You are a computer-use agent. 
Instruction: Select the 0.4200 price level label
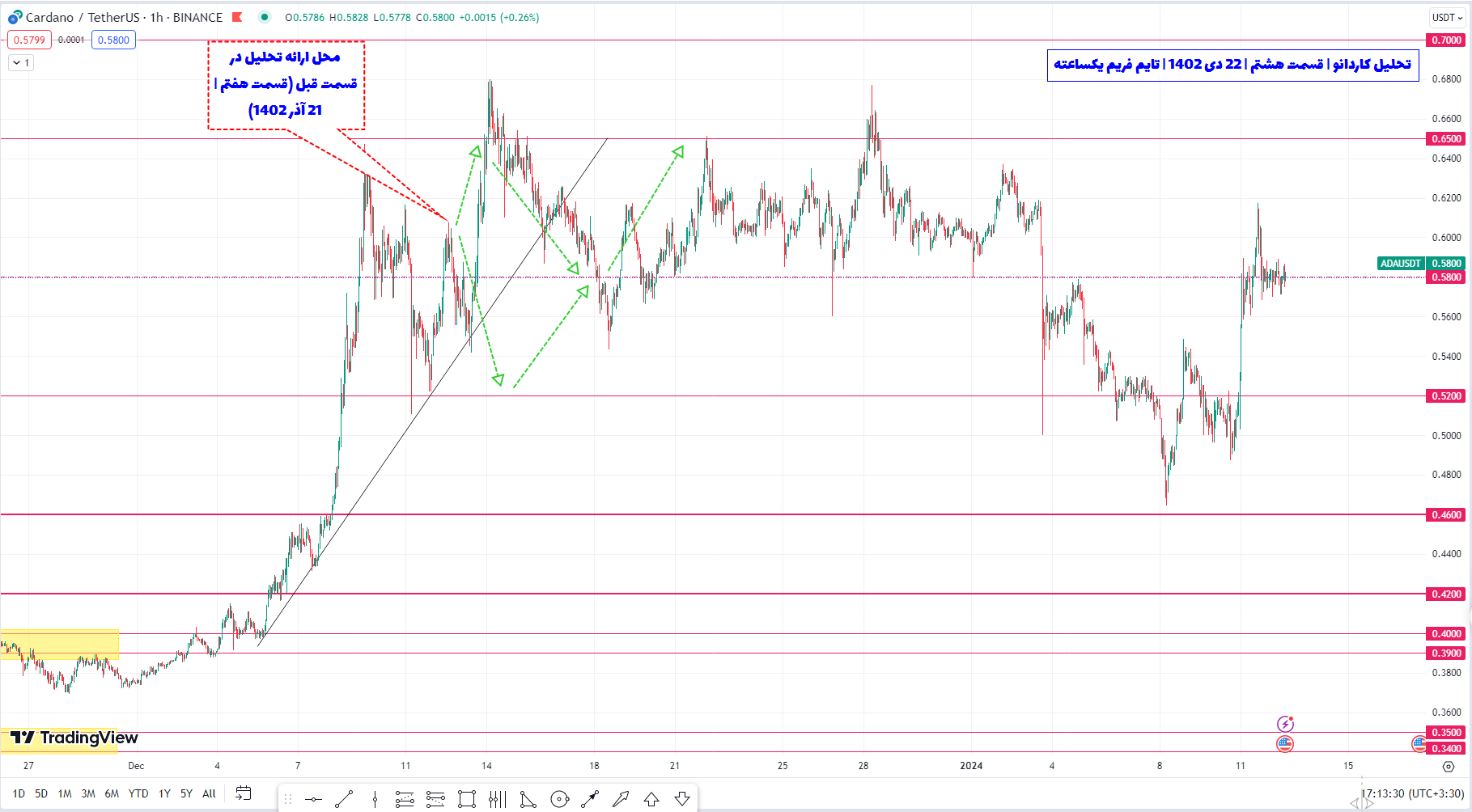(x=1446, y=594)
